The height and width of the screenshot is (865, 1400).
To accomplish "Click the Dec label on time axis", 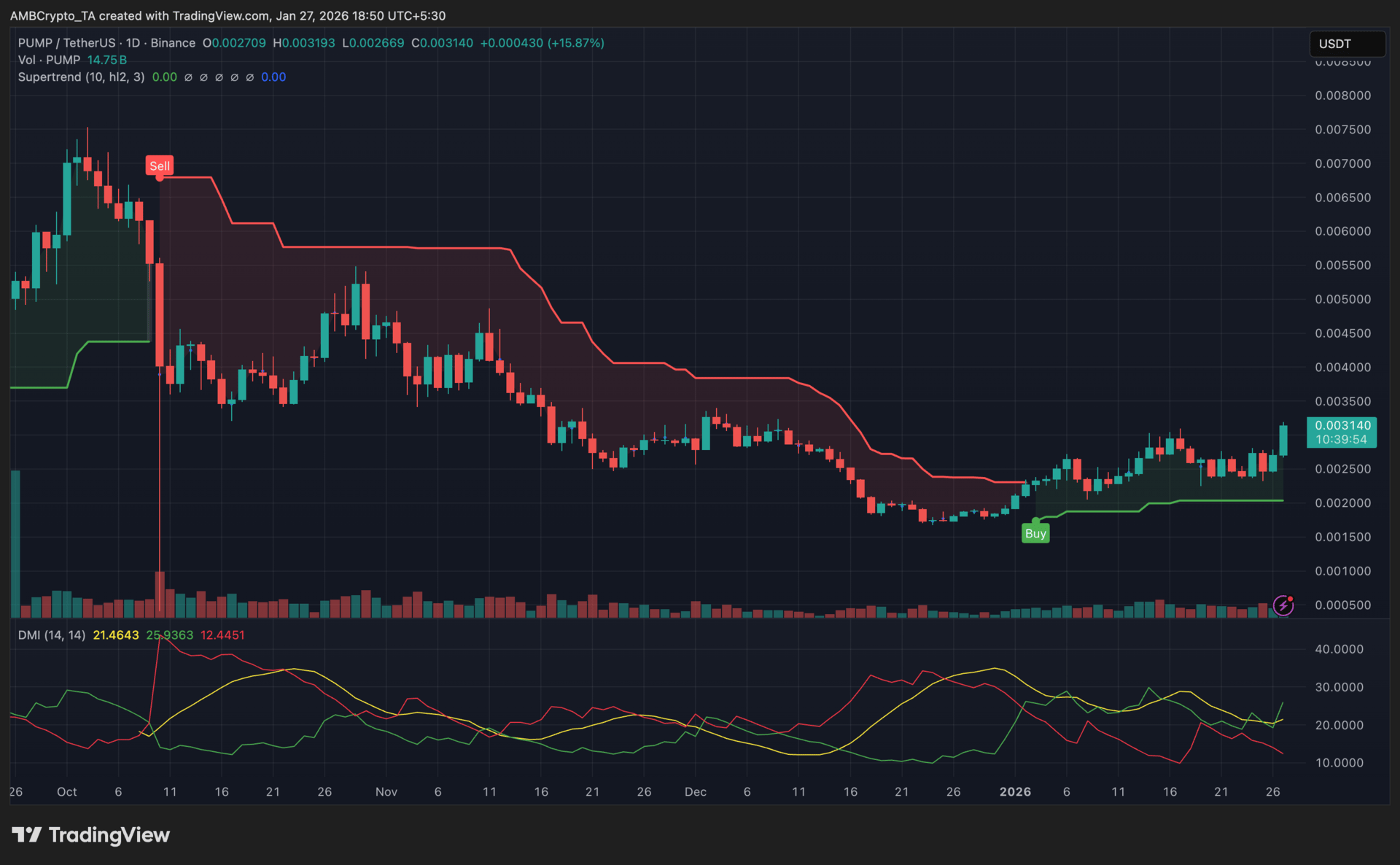I will coord(695,791).
